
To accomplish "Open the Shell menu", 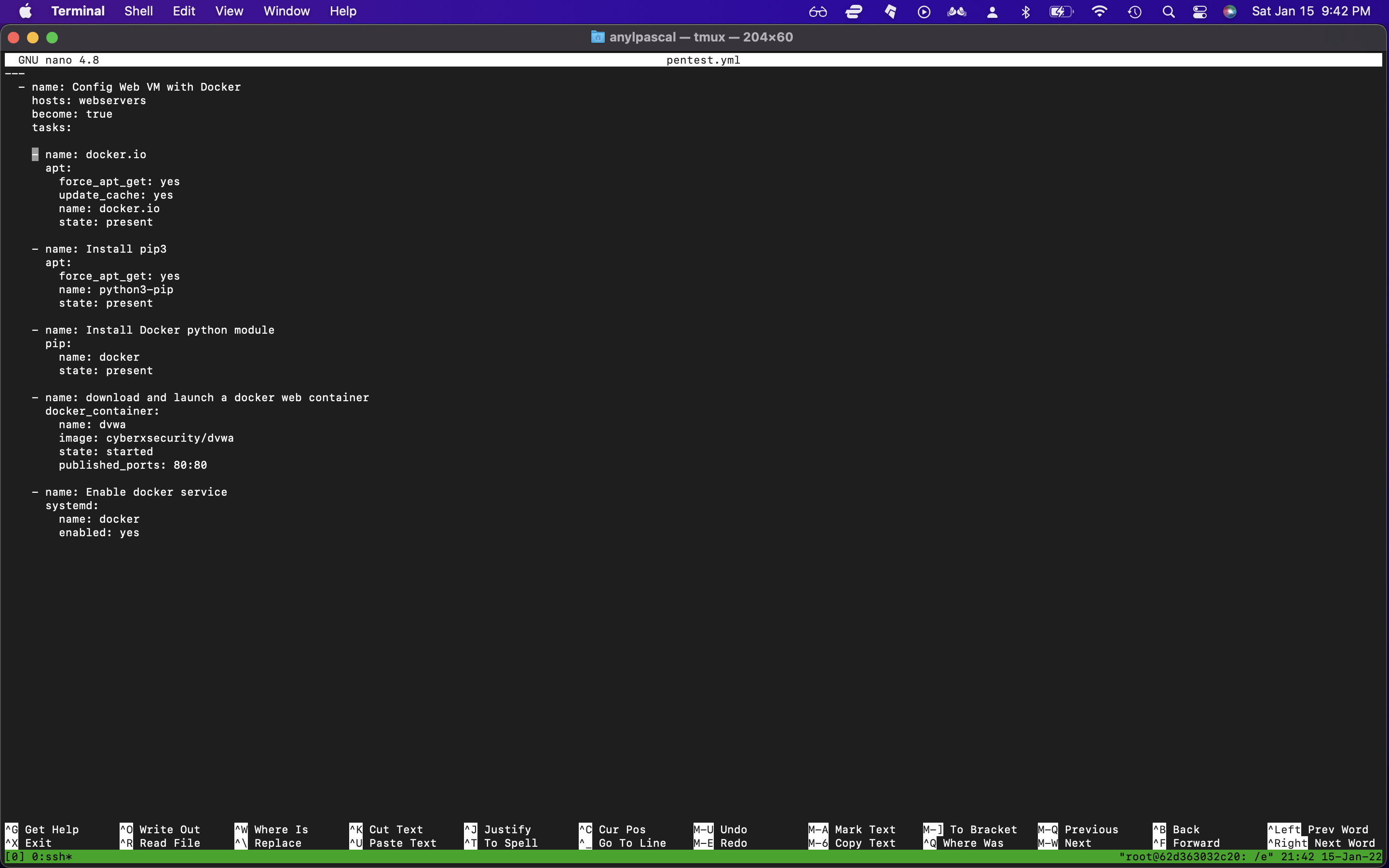I will coord(138,11).
